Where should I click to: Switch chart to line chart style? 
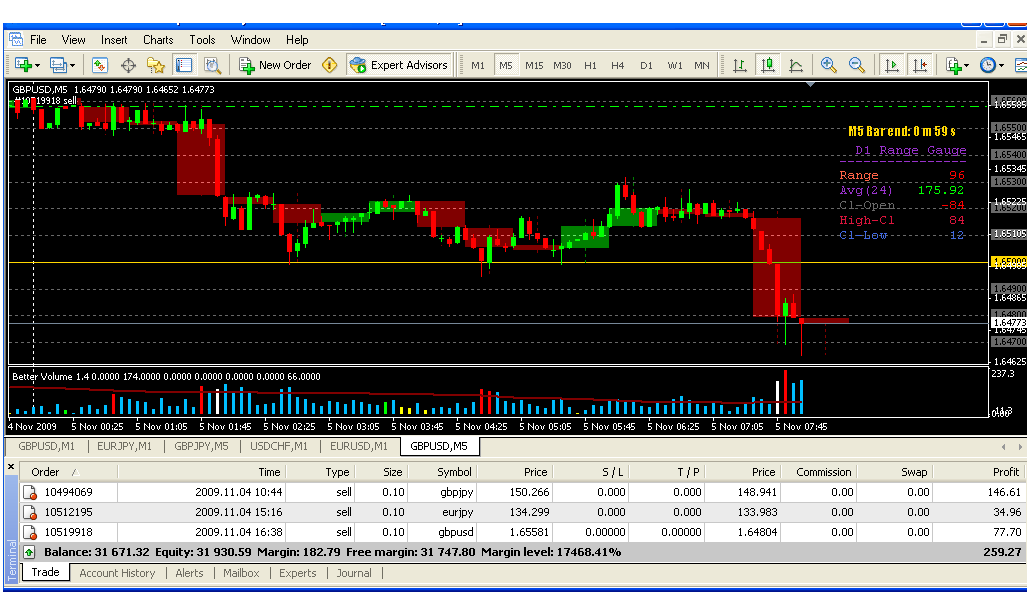(x=796, y=65)
